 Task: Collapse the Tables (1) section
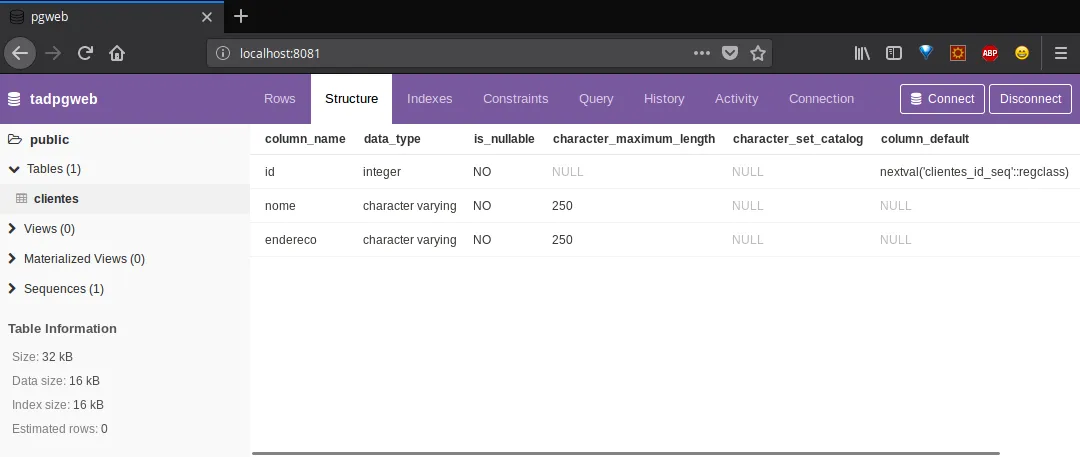pos(14,169)
